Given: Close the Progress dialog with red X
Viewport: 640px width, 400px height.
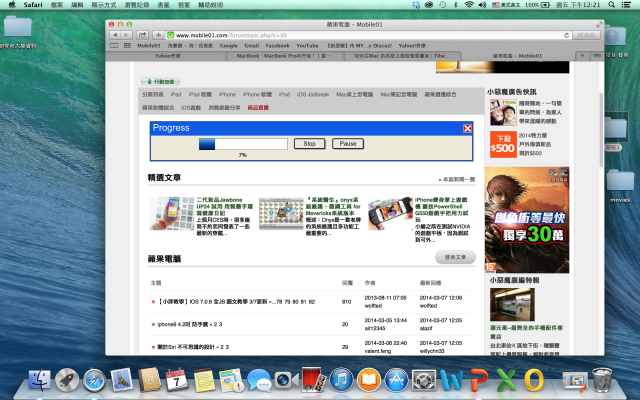Looking at the screenshot, I should [x=467, y=129].
